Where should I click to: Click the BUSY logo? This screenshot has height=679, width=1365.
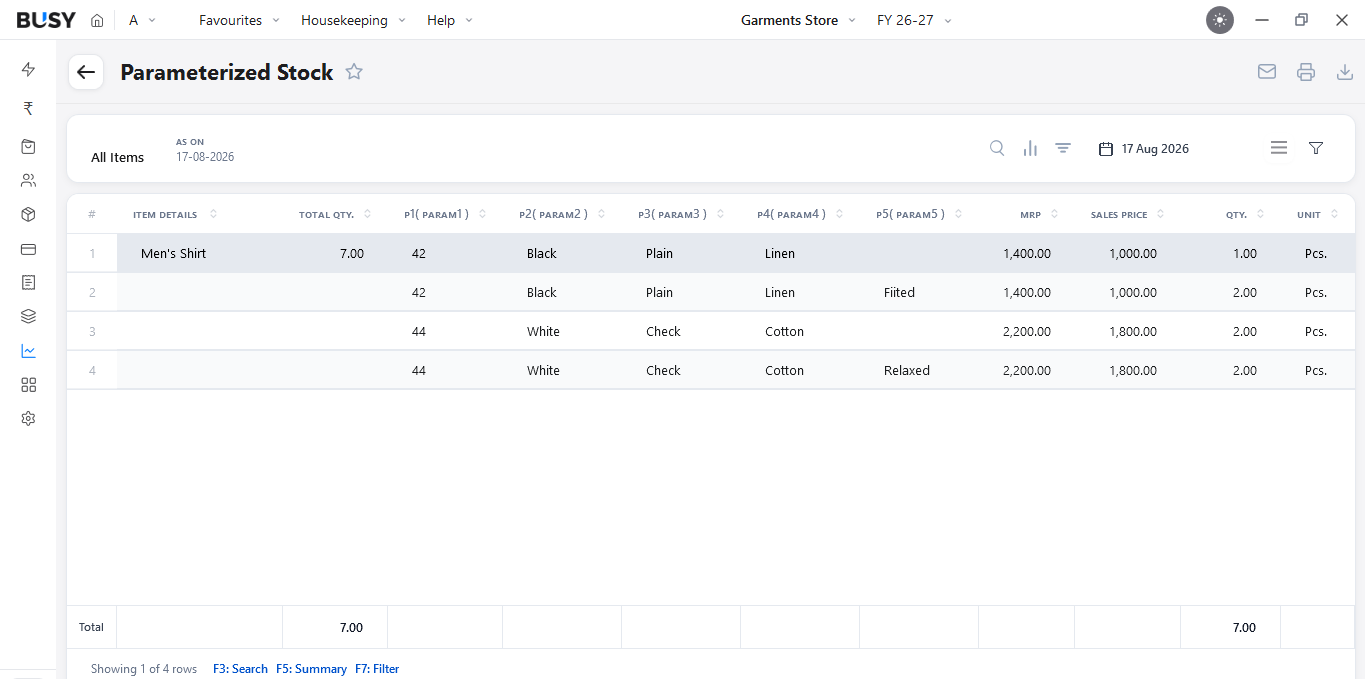(x=46, y=20)
